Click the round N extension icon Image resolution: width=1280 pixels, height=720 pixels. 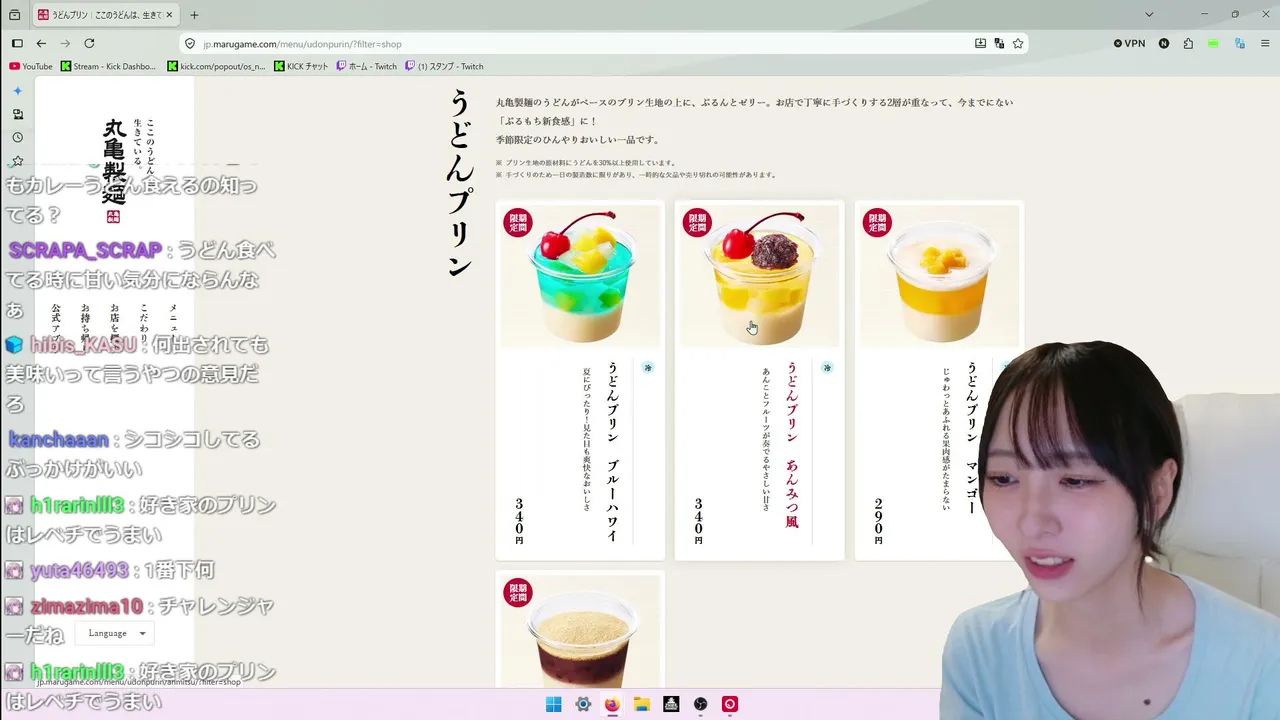point(1164,44)
